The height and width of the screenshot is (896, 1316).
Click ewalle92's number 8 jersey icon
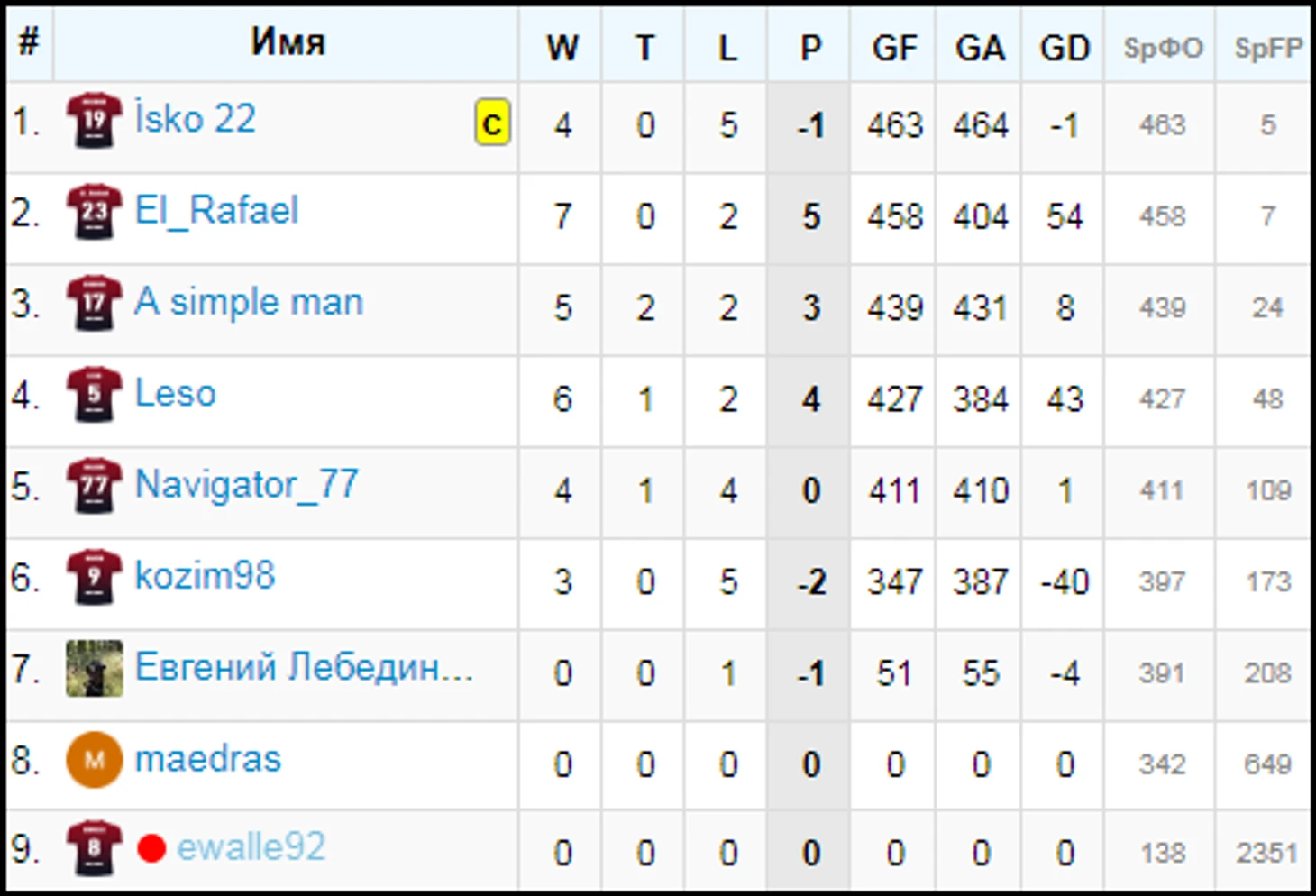click(x=94, y=848)
